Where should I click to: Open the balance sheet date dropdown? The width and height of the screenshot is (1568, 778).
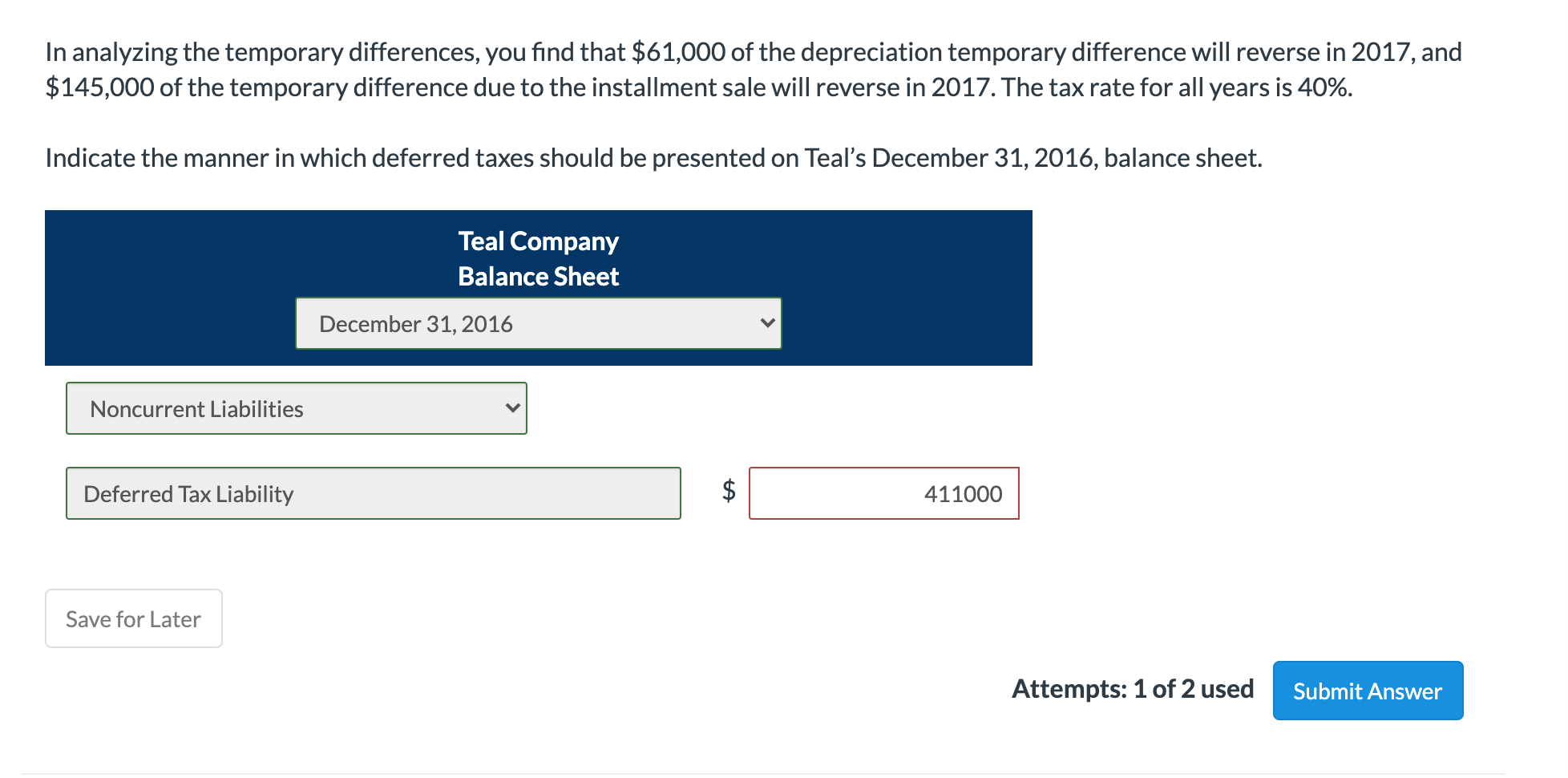click(538, 323)
